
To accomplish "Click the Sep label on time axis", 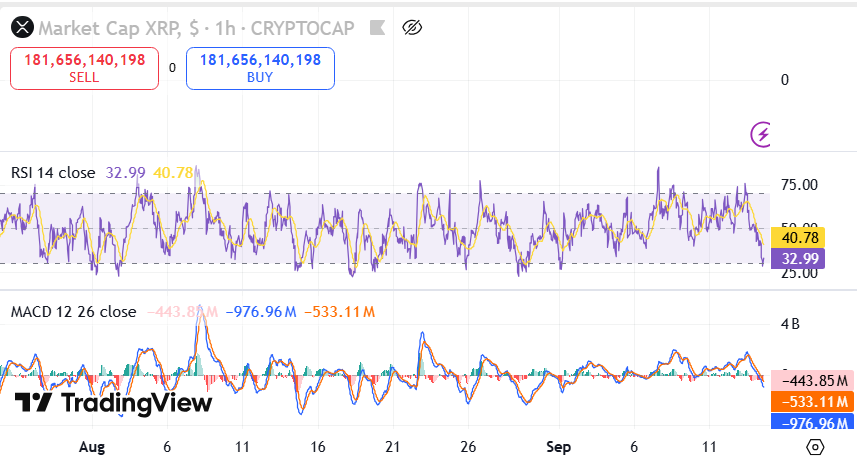I will click(x=559, y=447).
